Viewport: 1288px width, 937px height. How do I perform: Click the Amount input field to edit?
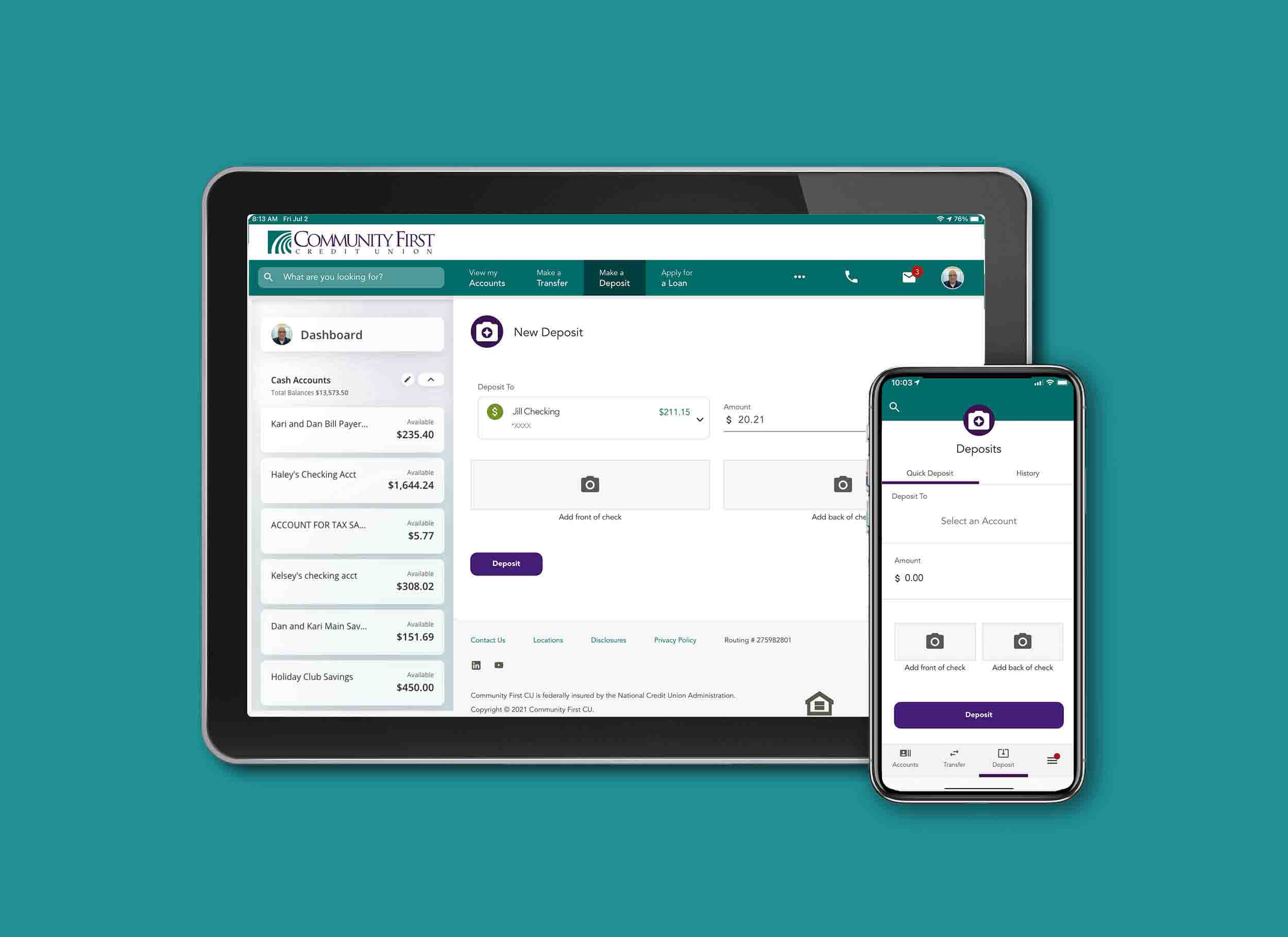tap(790, 420)
